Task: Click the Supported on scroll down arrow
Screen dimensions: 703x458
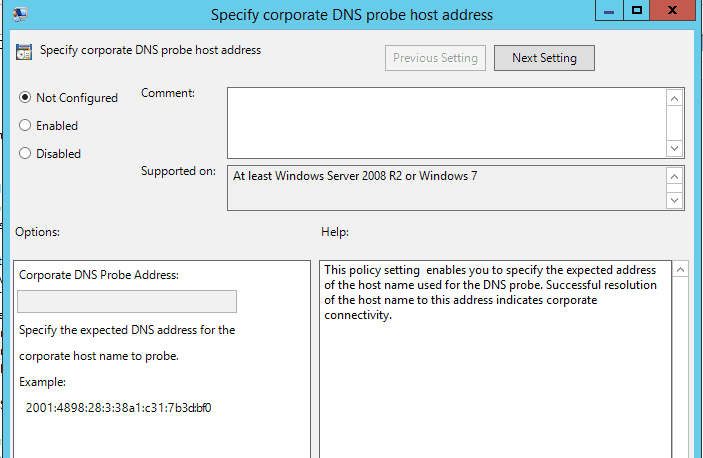Action: (x=674, y=200)
